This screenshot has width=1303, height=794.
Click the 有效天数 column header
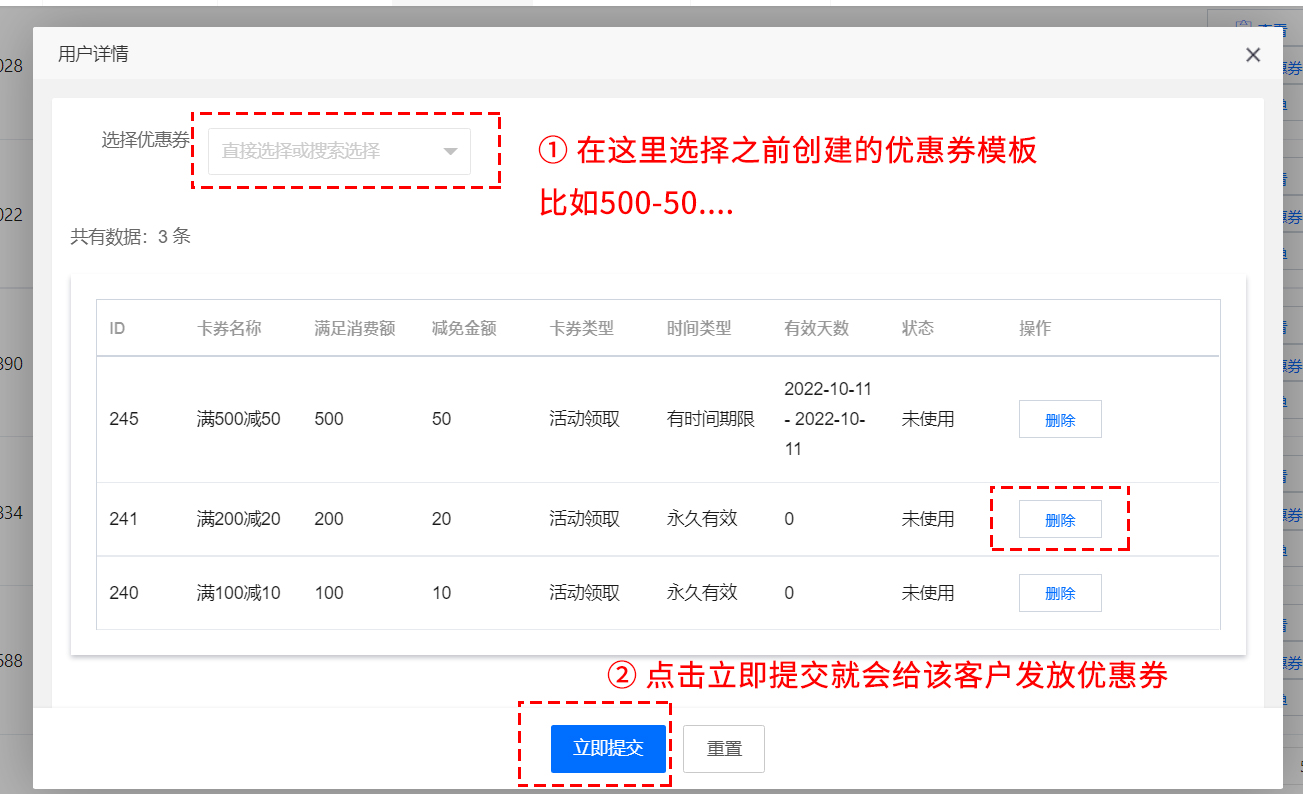tap(816, 328)
